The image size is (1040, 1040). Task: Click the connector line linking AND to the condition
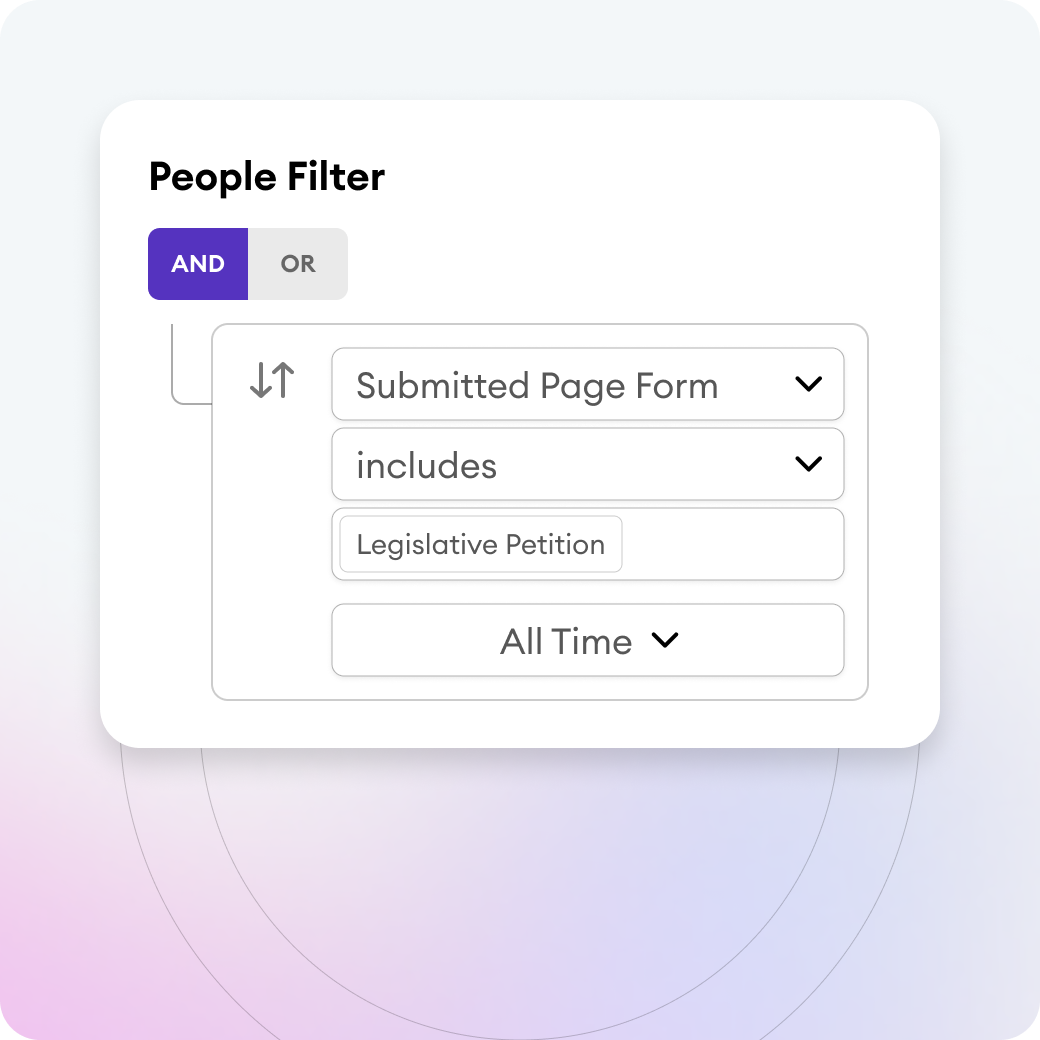tap(179, 371)
